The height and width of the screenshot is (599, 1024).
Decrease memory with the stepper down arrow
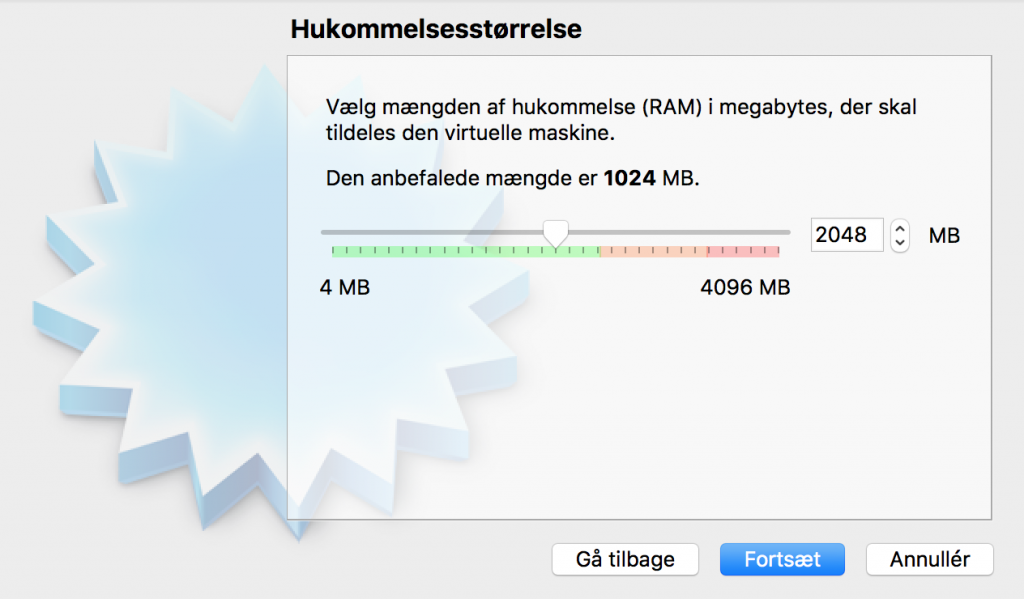(900, 243)
